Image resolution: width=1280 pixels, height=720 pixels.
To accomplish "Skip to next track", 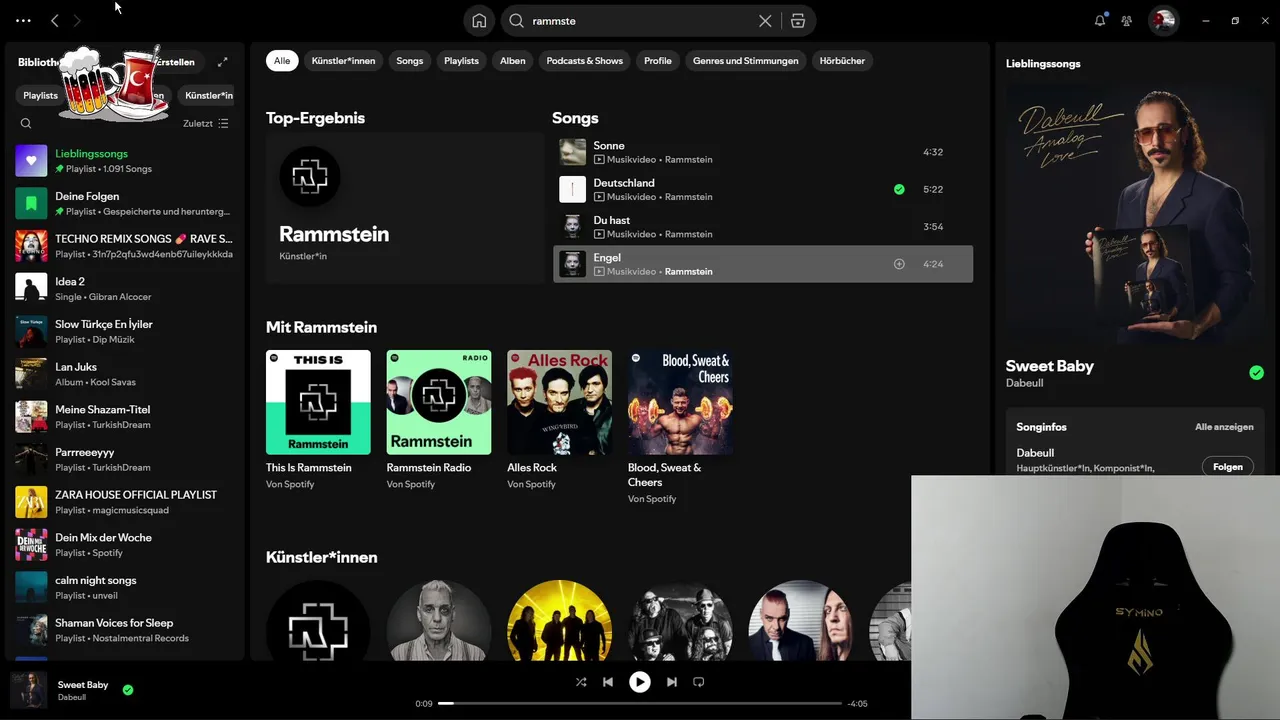I will click(672, 682).
